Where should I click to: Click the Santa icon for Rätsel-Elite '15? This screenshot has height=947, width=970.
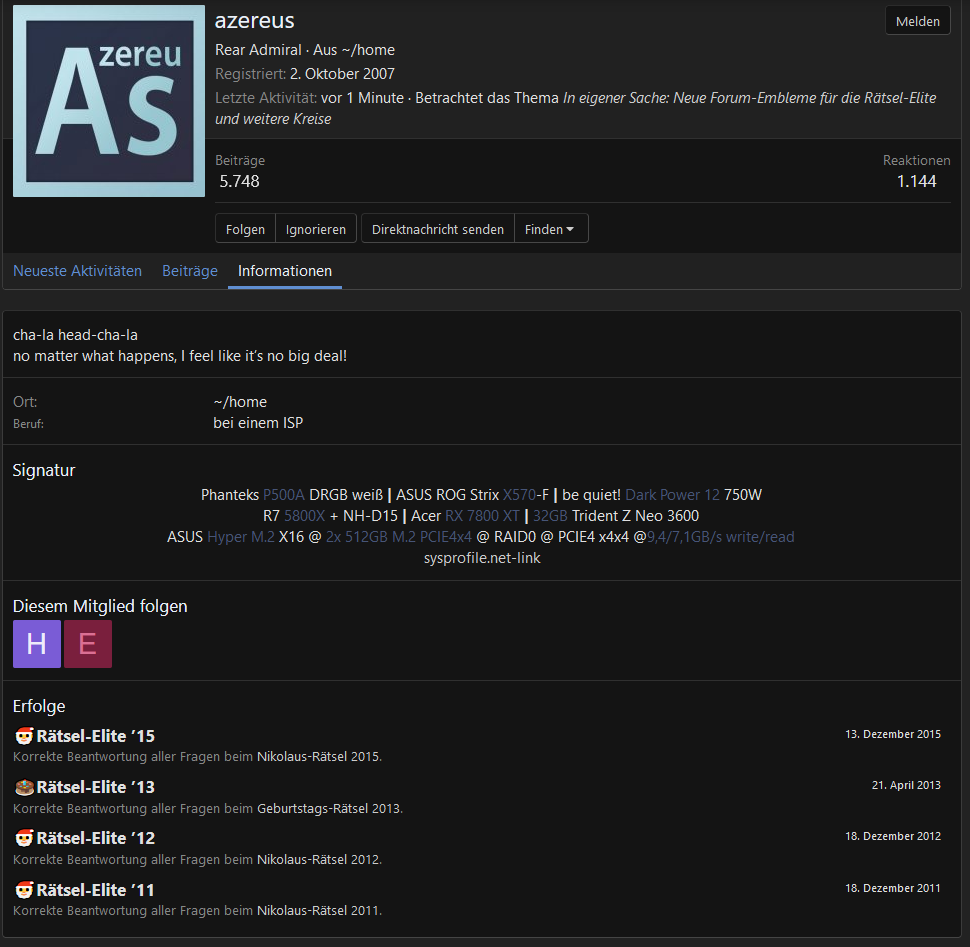click(24, 736)
